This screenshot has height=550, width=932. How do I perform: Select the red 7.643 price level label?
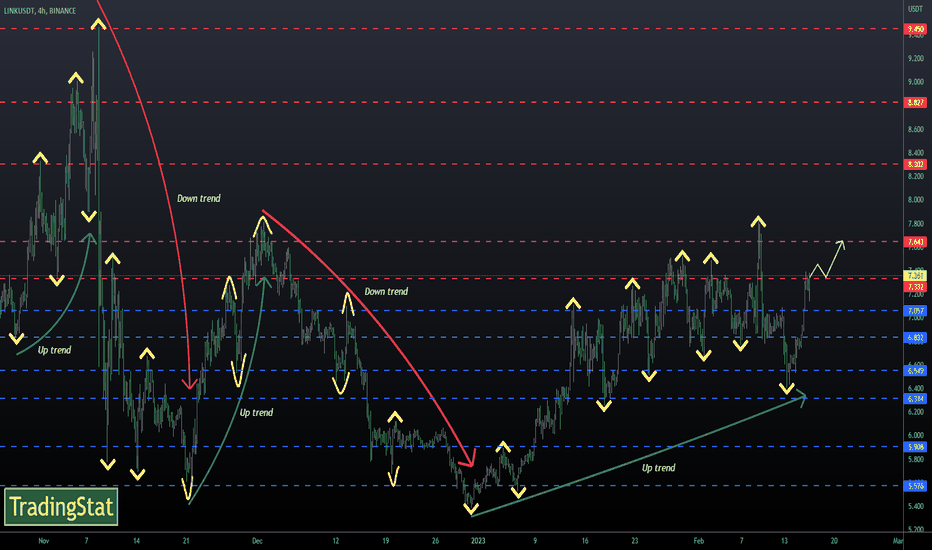click(915, 241)
